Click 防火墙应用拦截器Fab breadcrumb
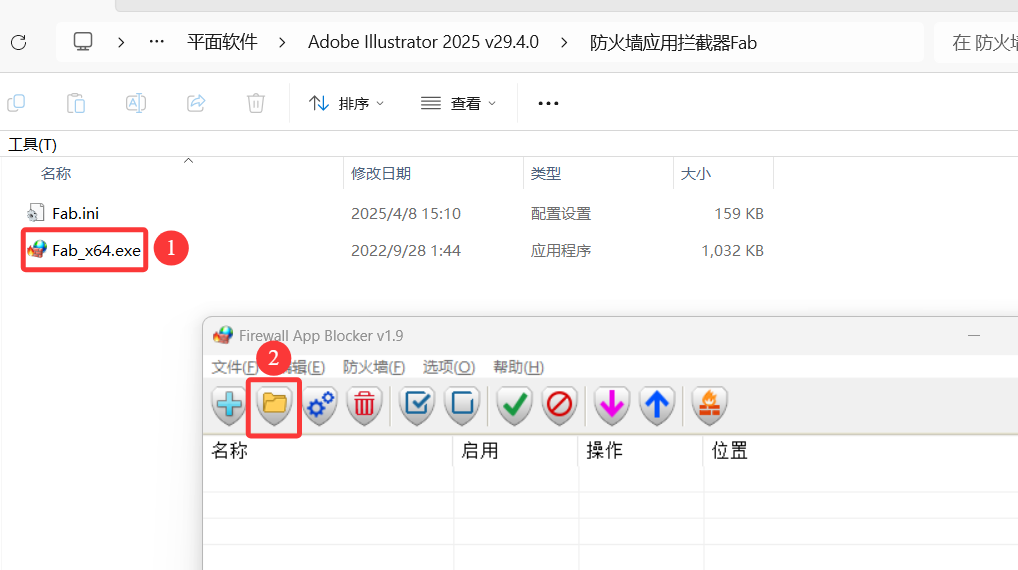The image size is (1018, 570). pyautogui.click(x=673, y=43)
